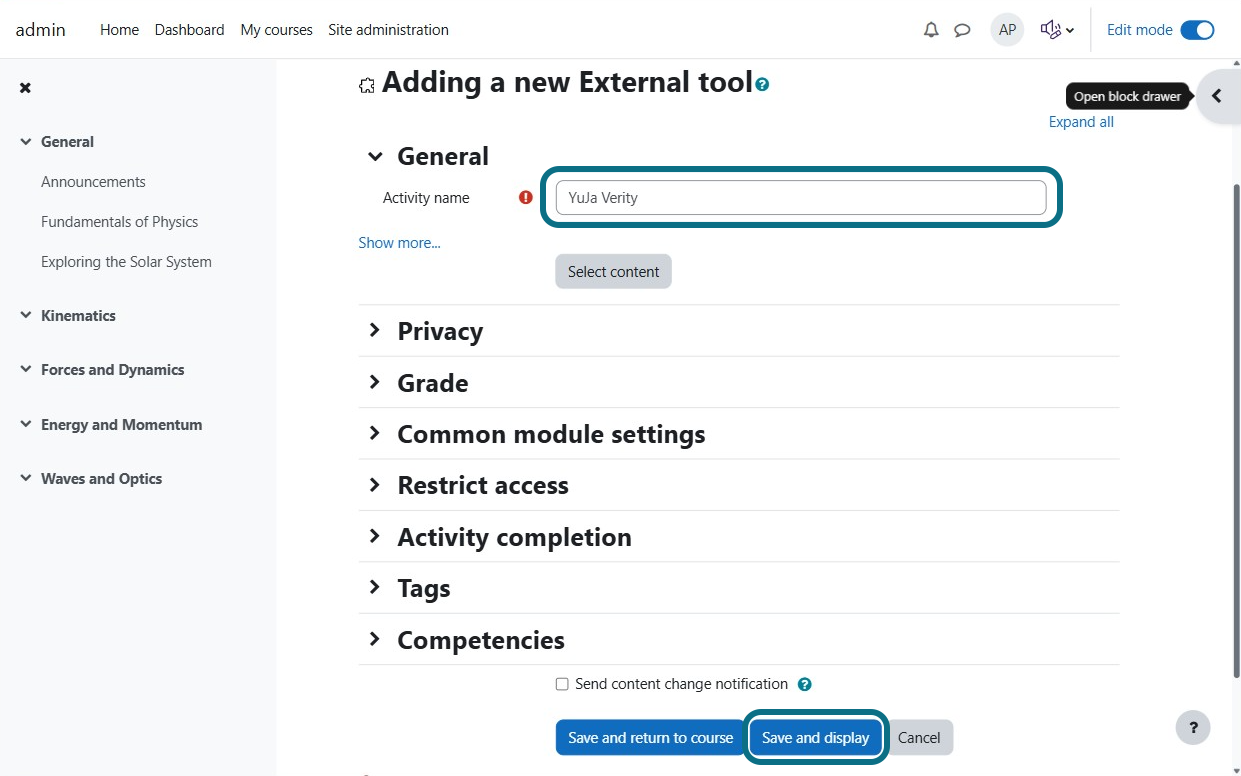Collapse the General form section

(375, 156)
